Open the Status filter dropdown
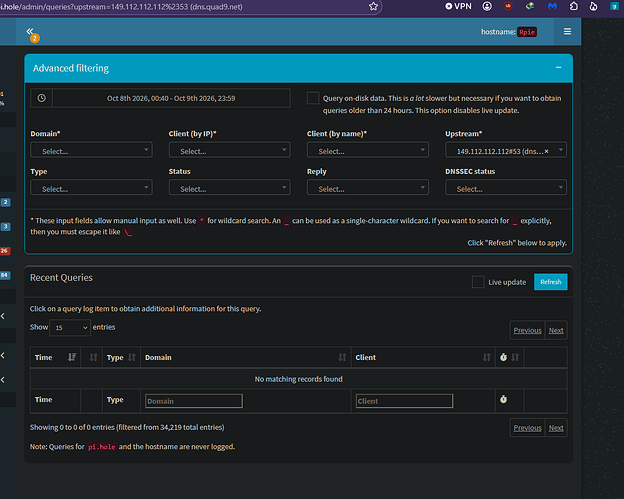This screenshot has width=624, height=499. [229, 187]
